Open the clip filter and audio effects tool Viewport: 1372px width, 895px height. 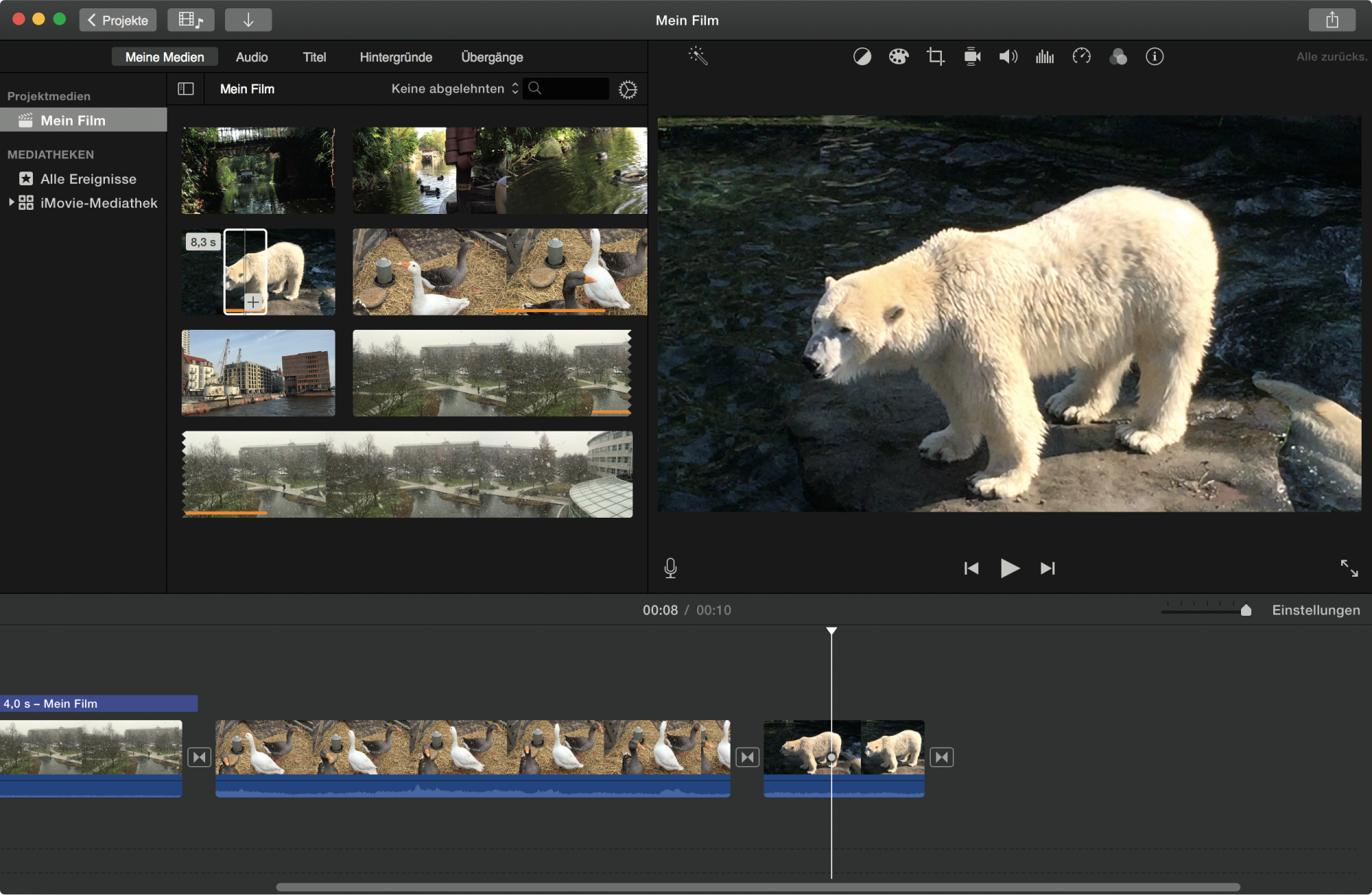tap(1117, 57)
